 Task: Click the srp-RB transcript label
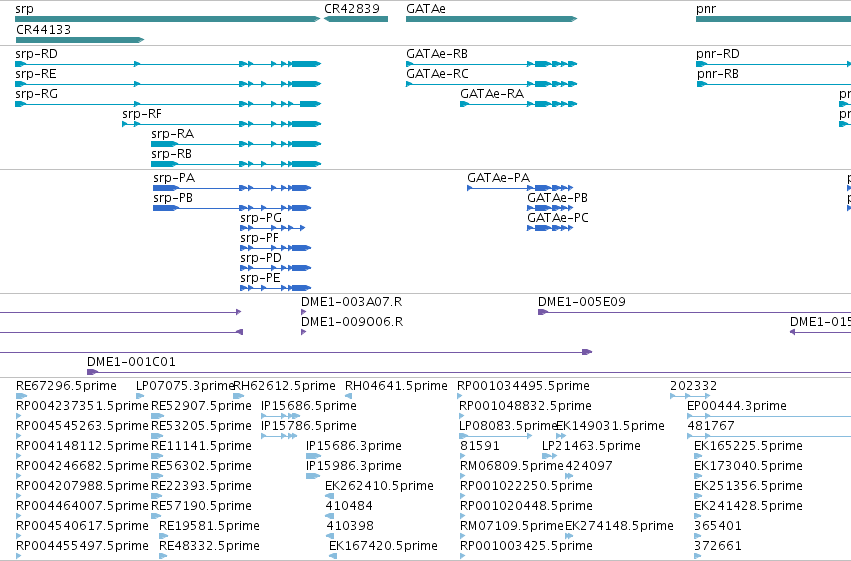pos(172,154)
